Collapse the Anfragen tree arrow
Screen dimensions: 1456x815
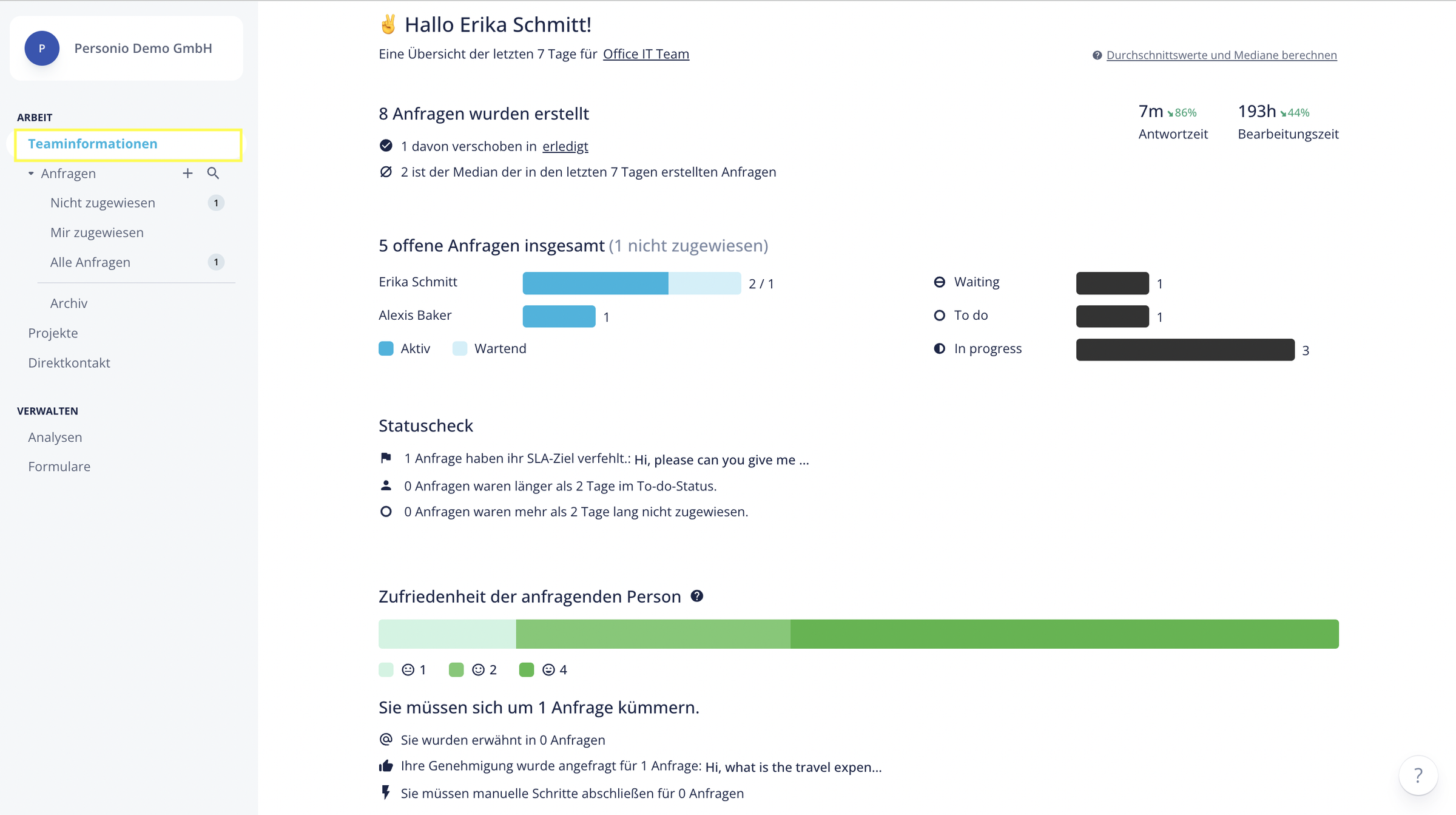pos(31,174)
